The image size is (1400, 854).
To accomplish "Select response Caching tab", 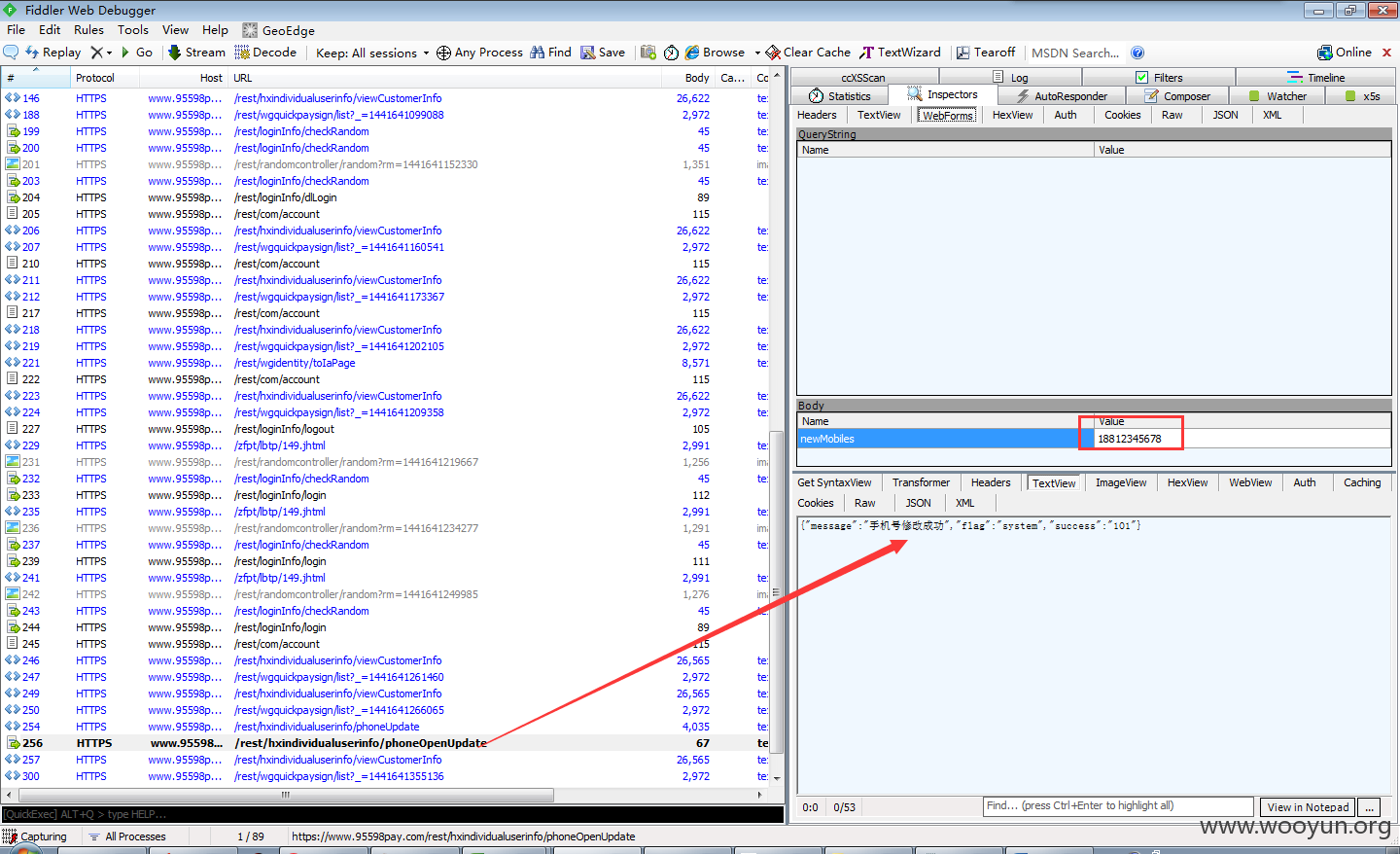I will click(x=1362, y=482).
